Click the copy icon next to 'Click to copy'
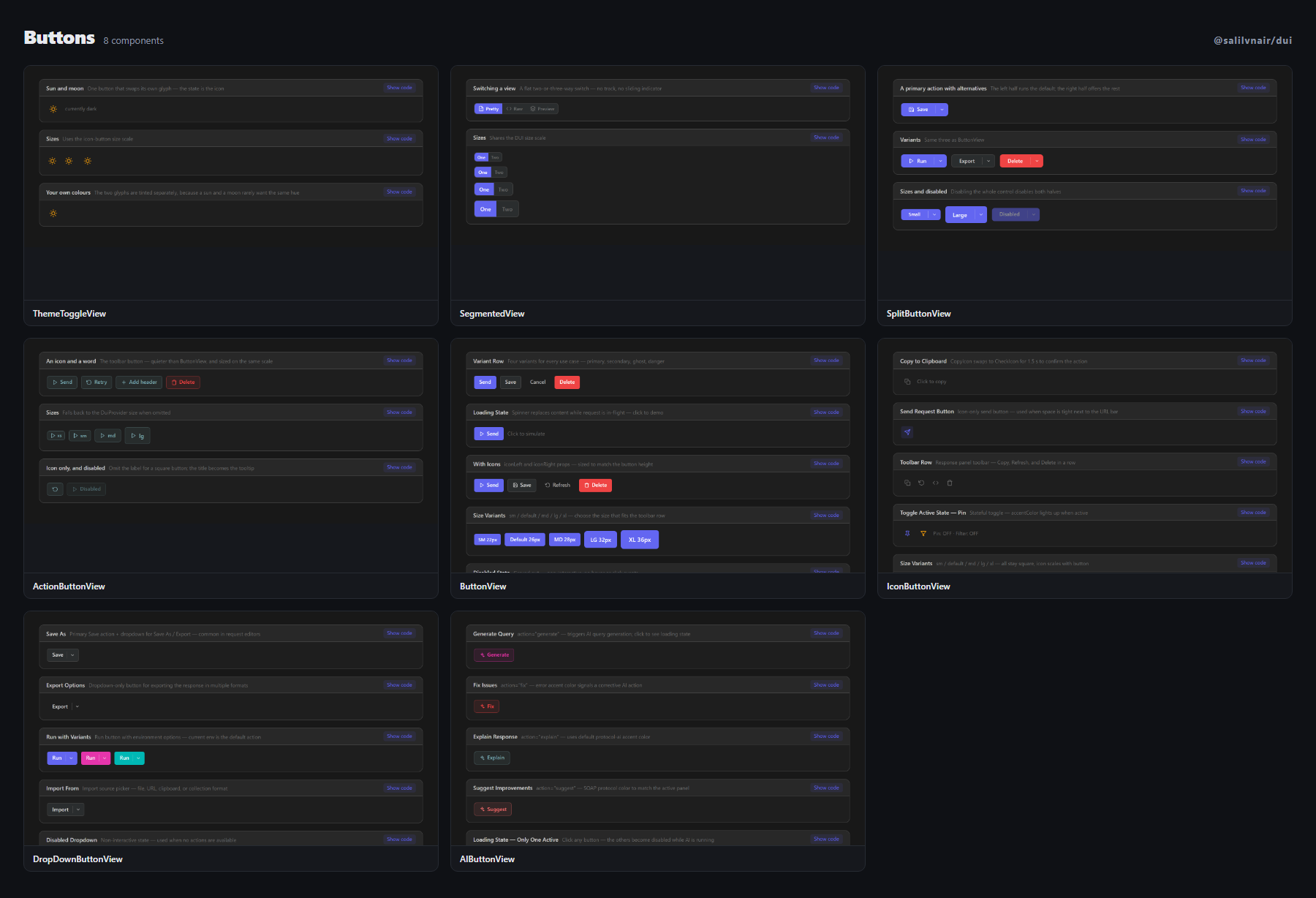The image size is (1316, 898). pos(907,382)
